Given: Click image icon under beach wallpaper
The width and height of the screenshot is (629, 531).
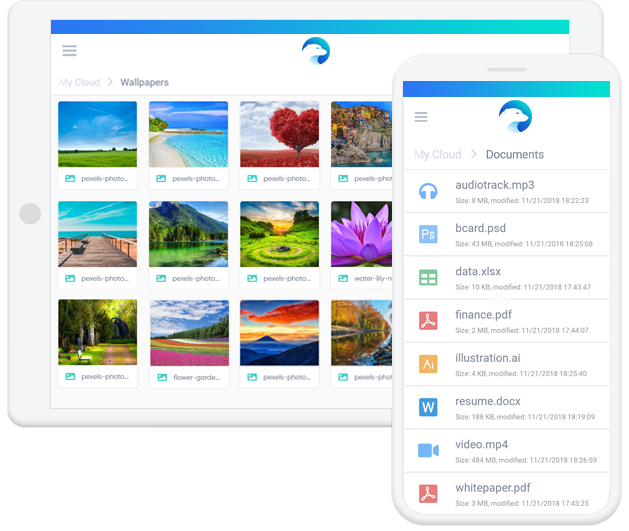Looking at the screenshot, I should click(x=161, y=178).
